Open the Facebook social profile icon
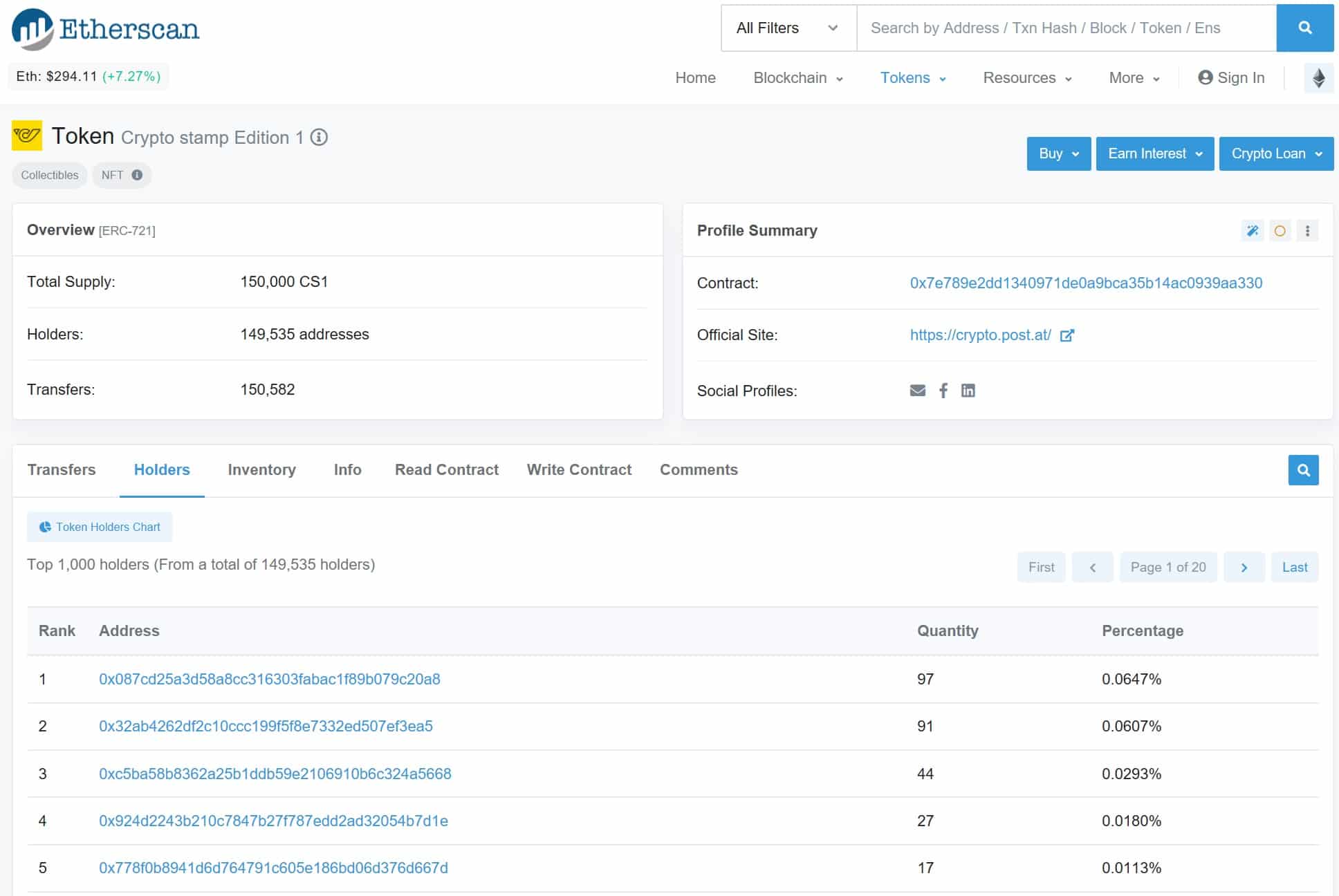The height and width of the screenshot is (896, 1339). (943, 391)
